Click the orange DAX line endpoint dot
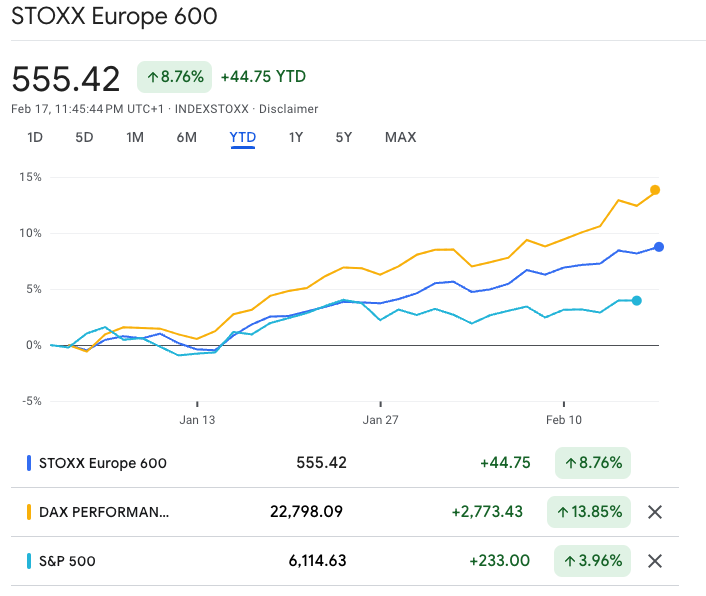Image resolution: width=706 pixels, height=596 pixels. click(x=655, y=190)
